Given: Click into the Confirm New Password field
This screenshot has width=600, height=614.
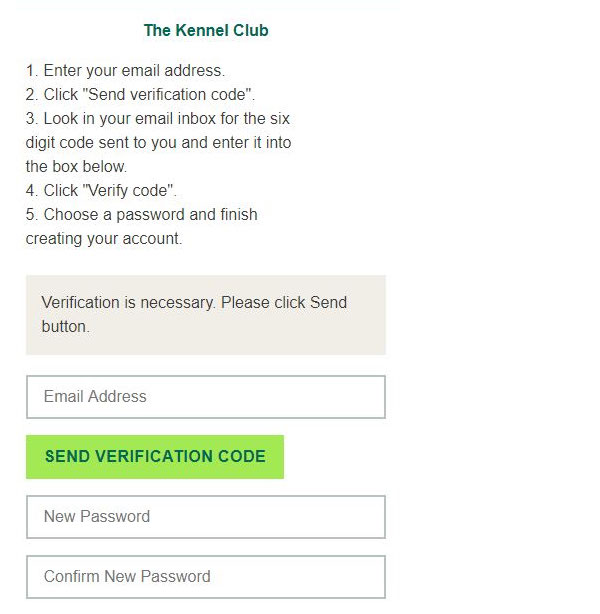Looking at the screenshot, I should pyautogui.click(x=205, y=577).
